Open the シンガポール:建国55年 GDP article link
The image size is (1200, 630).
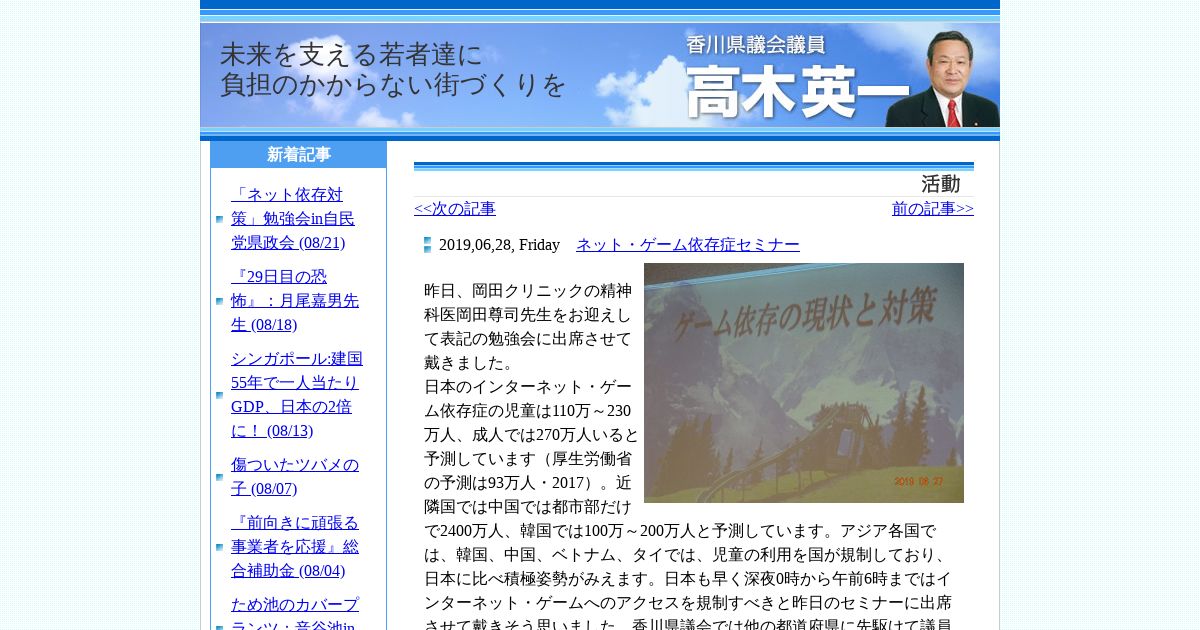[297, 395]
